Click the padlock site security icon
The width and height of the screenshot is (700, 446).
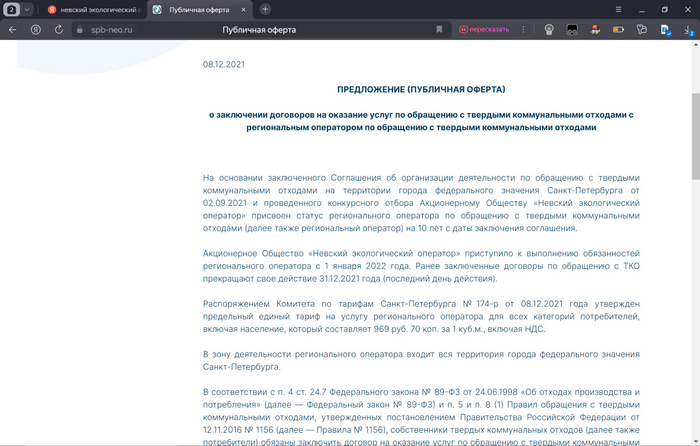(80, 30)
